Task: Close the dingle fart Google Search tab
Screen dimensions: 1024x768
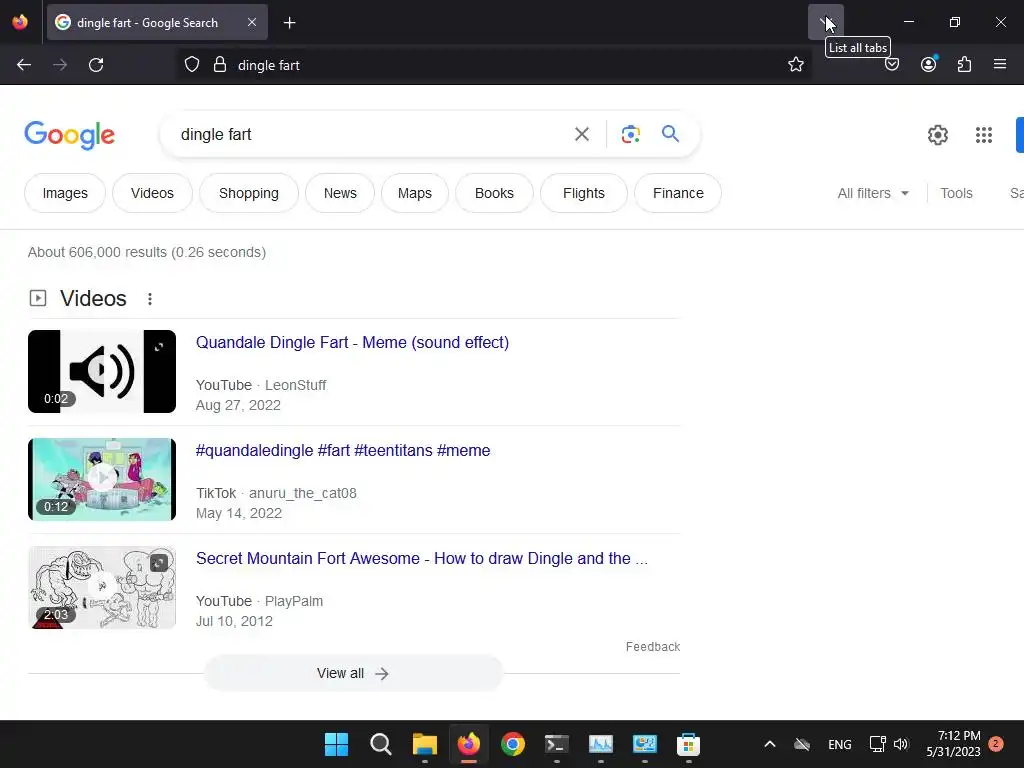Action: pos(252,22)
